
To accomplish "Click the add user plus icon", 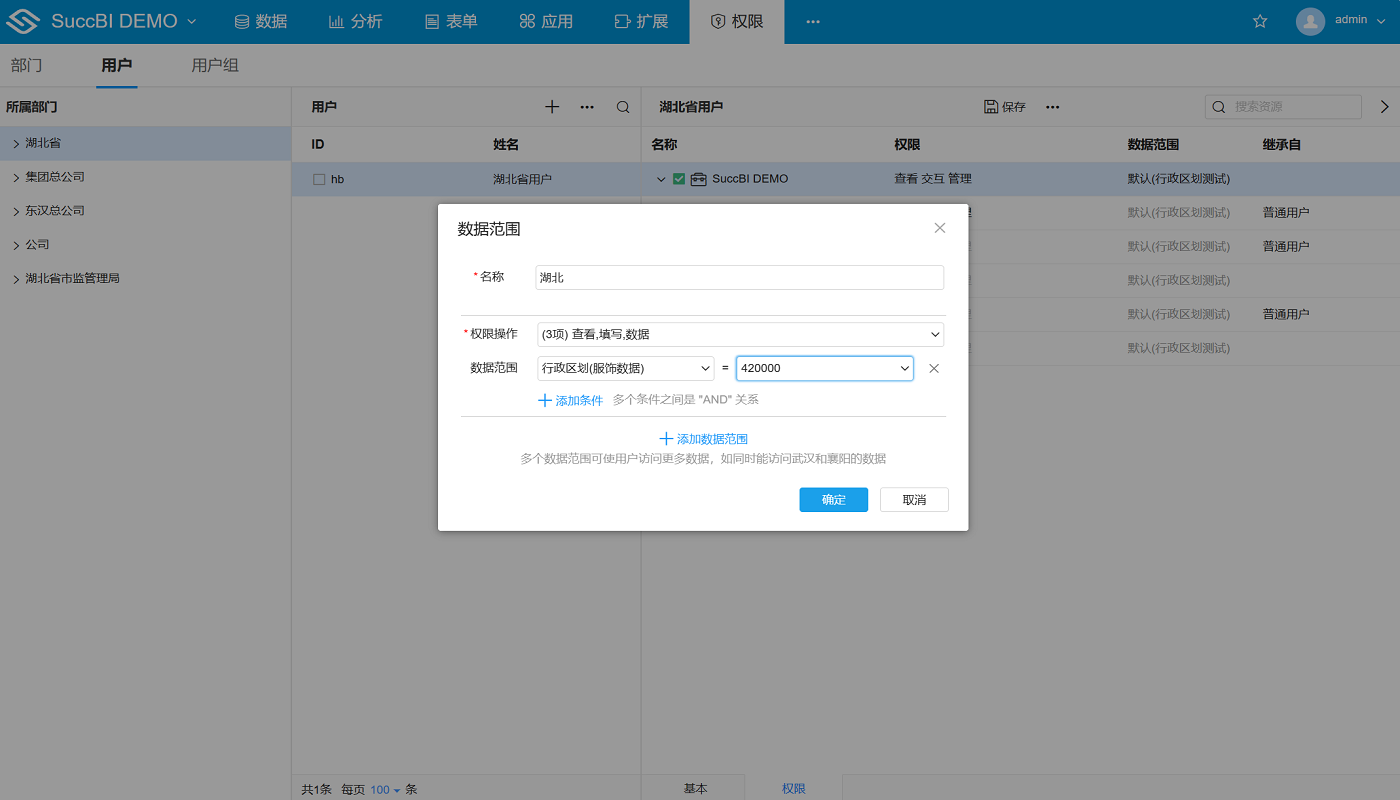I will tap(552, 107).
